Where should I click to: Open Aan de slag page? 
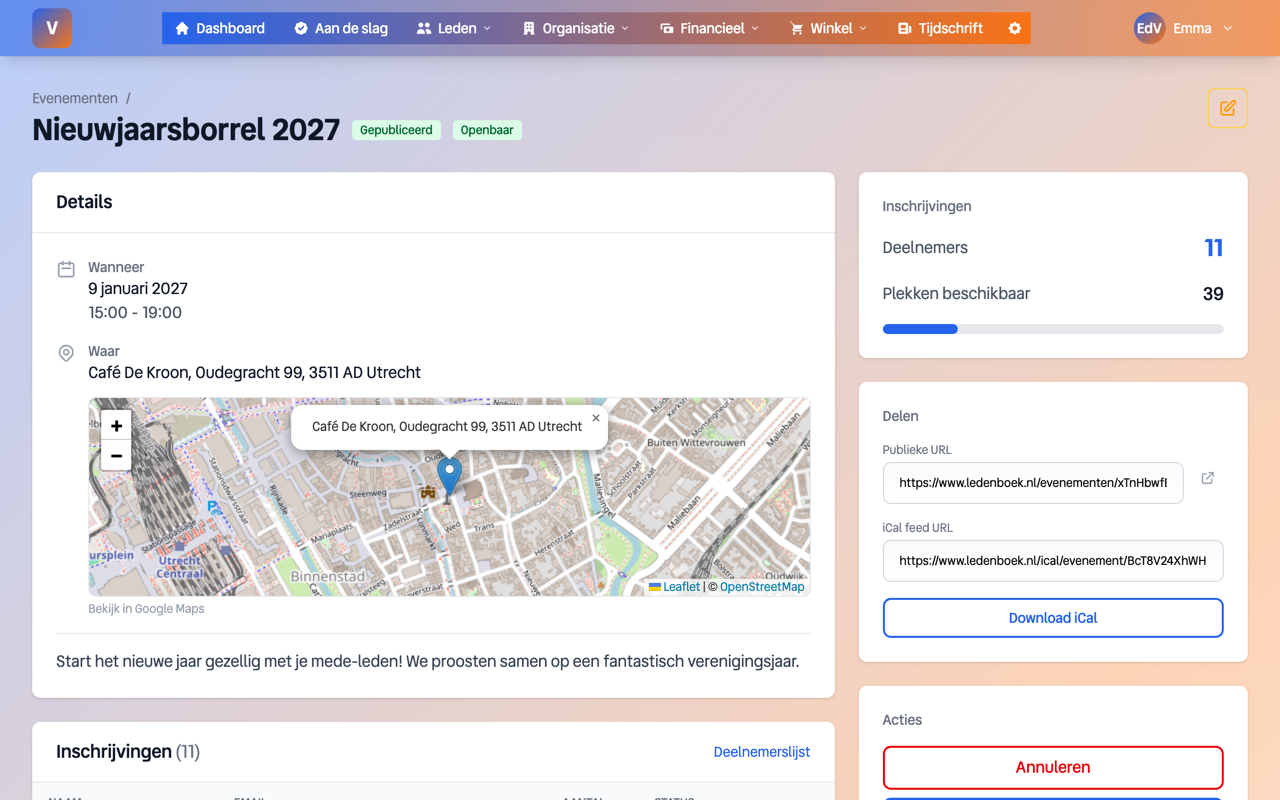341,28
